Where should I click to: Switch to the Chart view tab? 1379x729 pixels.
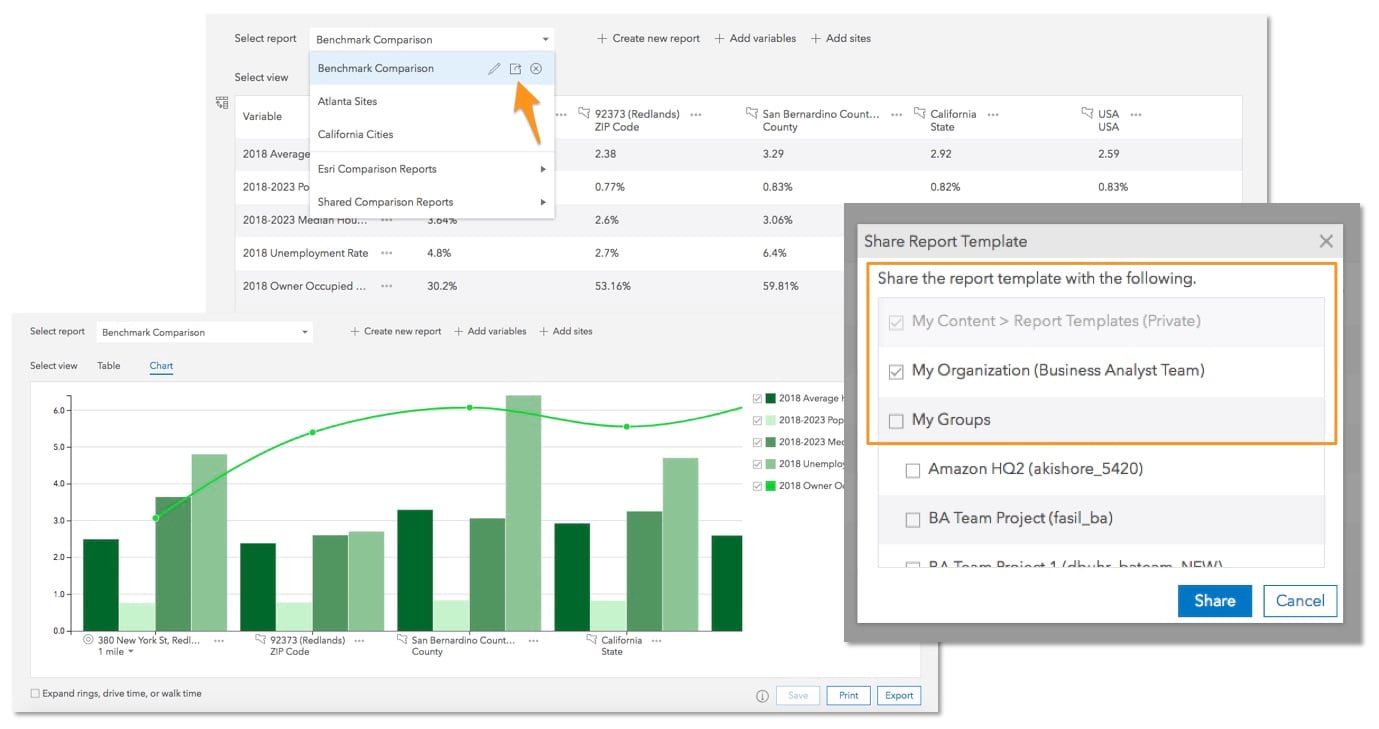[161, 366]
